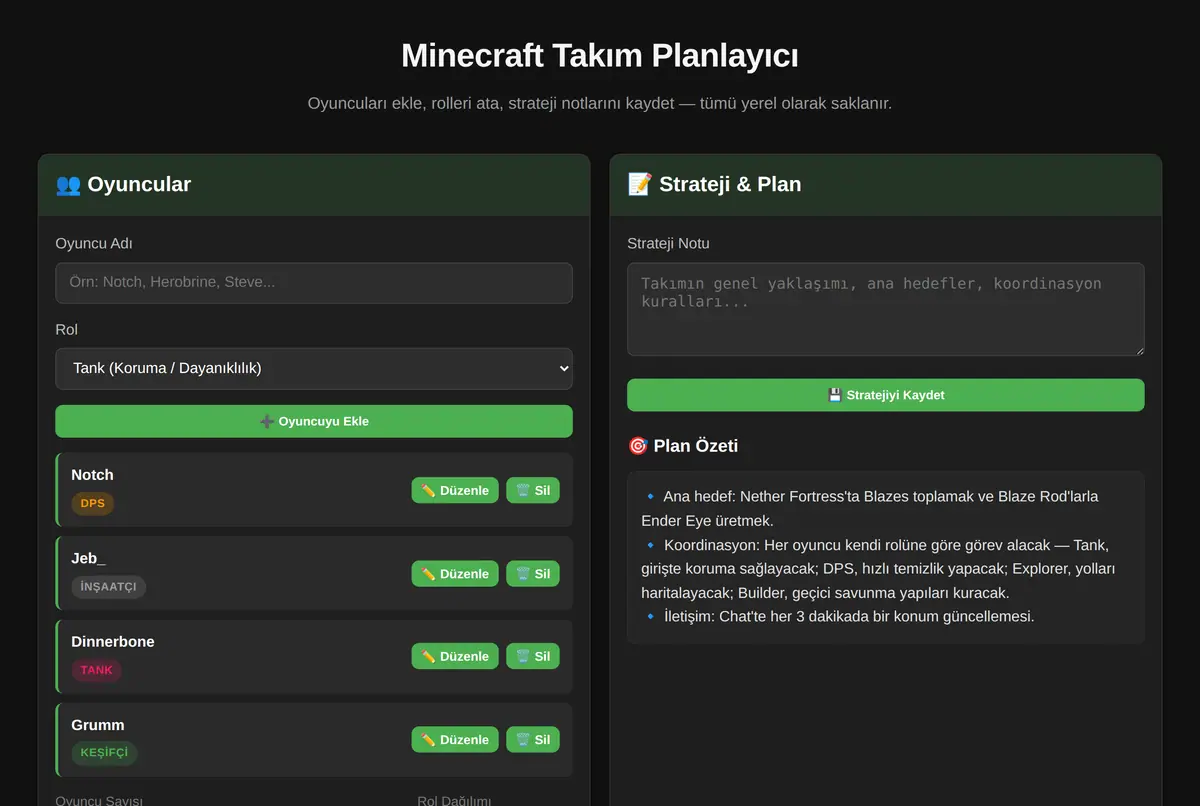This screenshot has width=1200, height=806.
Task: Click the people icon beside Oyuncular heading
Action: coord(68,184)
